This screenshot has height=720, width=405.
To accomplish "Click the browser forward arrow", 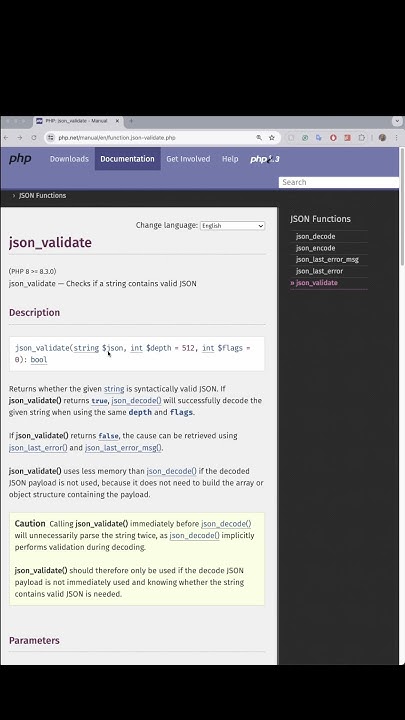I will [20, 138].
